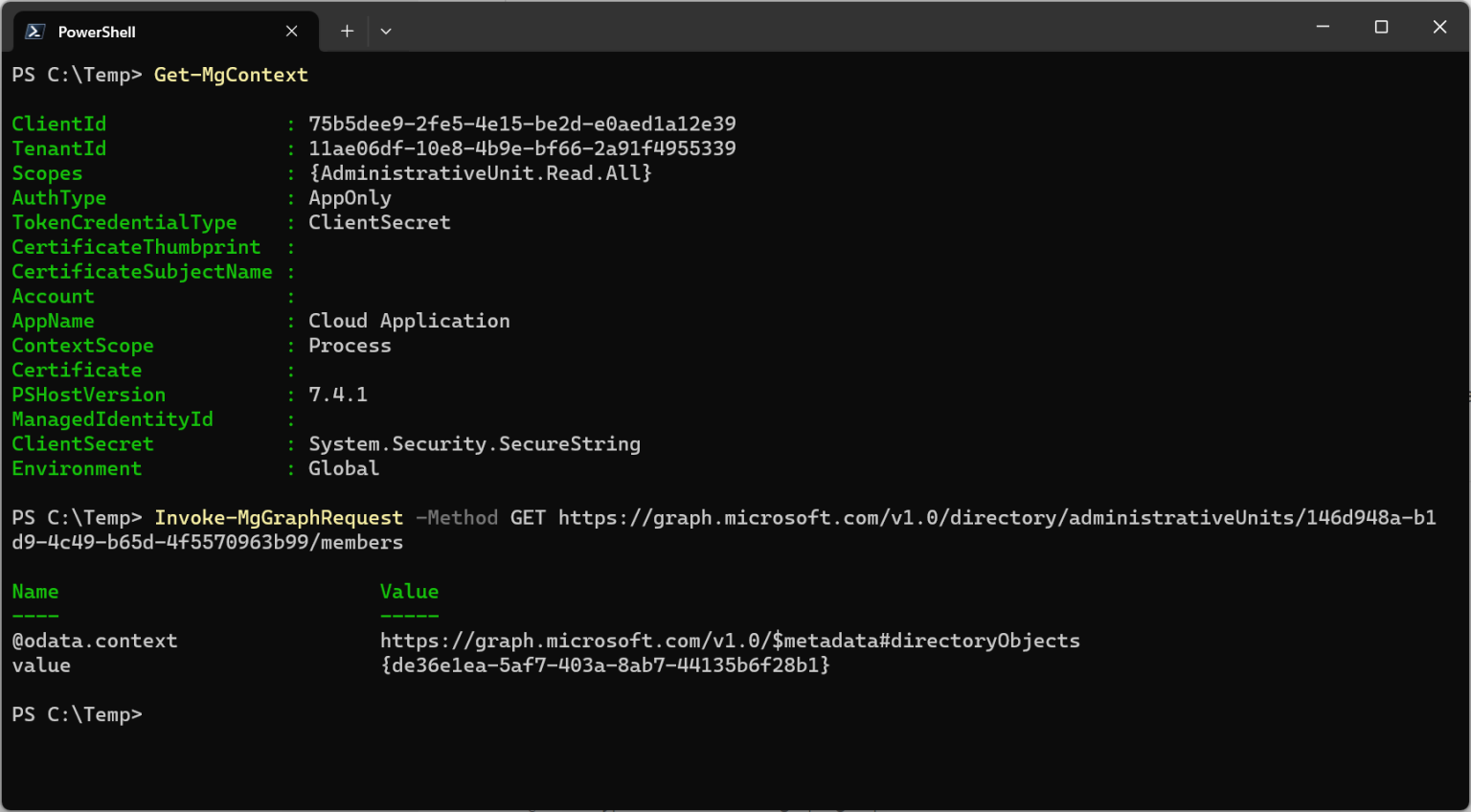The width and height of the screenshot is (1471, 812).
Task: Close the terminal window
Action: (x=1439, y=27)
